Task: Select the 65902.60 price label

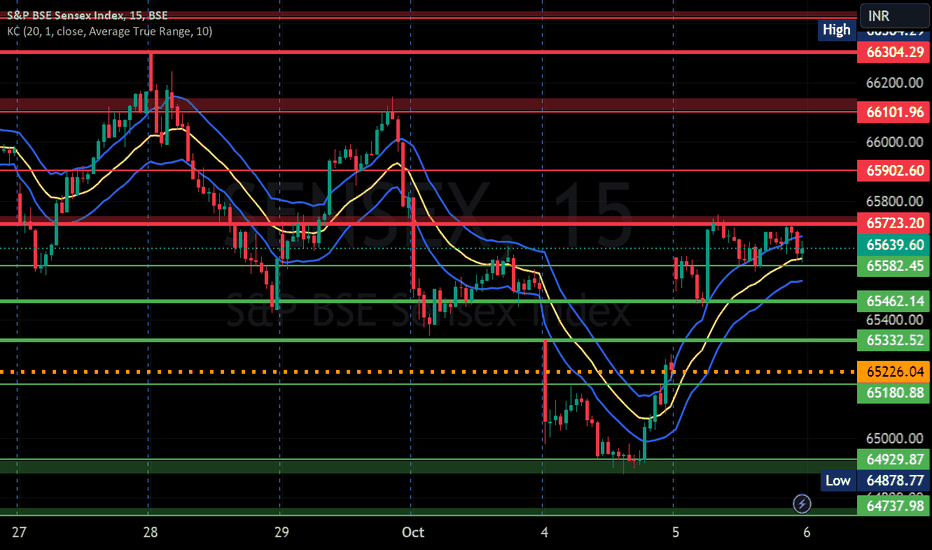Action: (895, 171)
